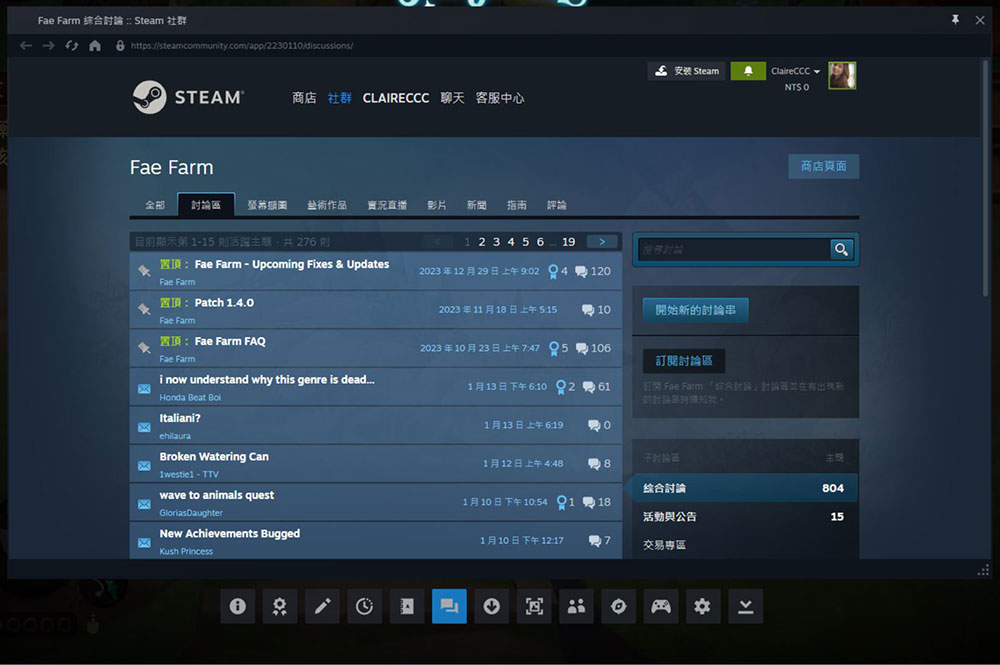Open the 商店 store menu

point(304,98)
